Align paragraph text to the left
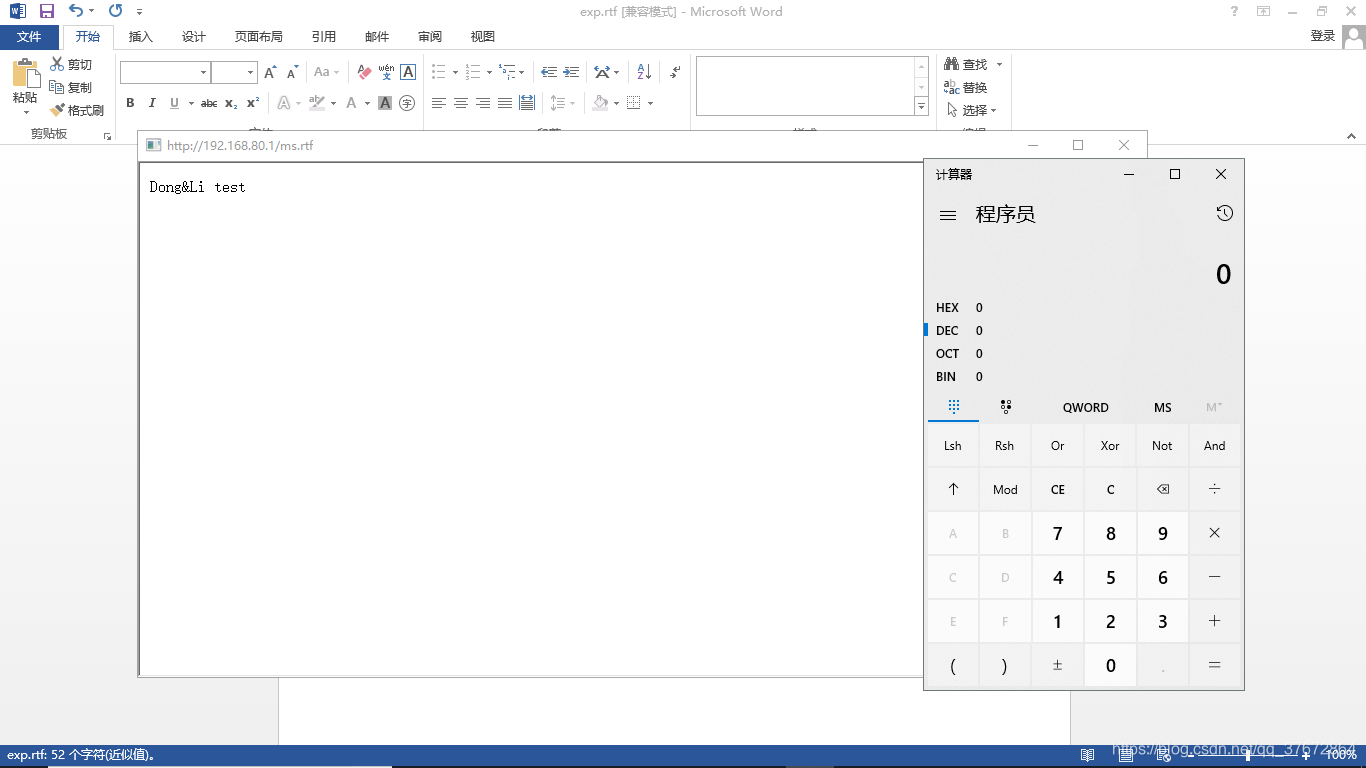The width and height of the screenshot is (1366, 768). coord(439,103)
